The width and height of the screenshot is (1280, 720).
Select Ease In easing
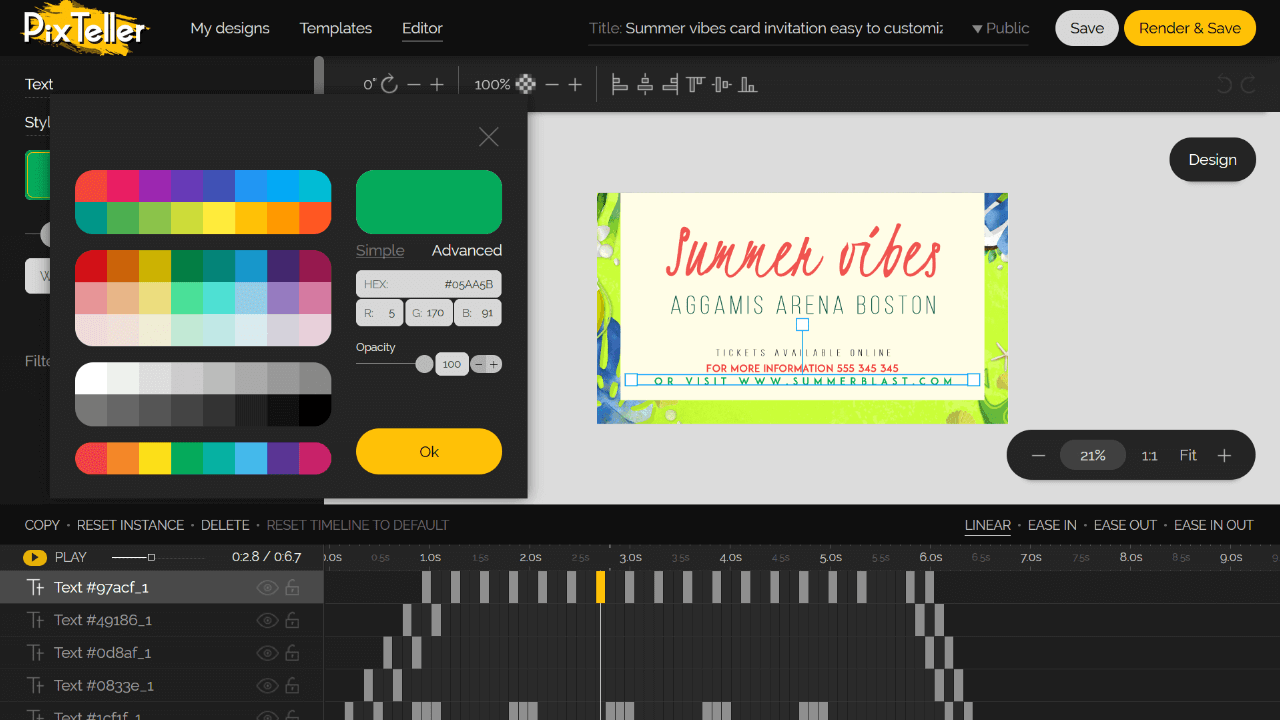[x=1052, y=525]
